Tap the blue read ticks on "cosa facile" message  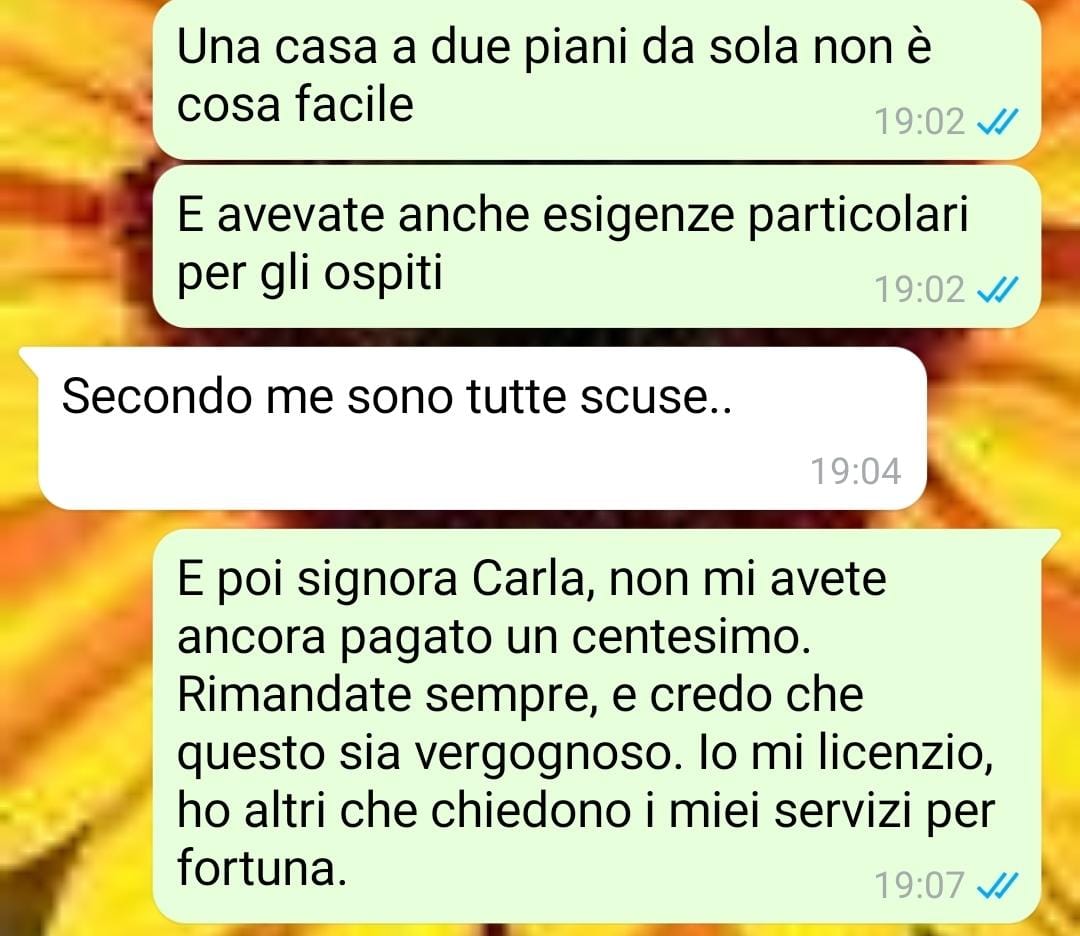997,123
